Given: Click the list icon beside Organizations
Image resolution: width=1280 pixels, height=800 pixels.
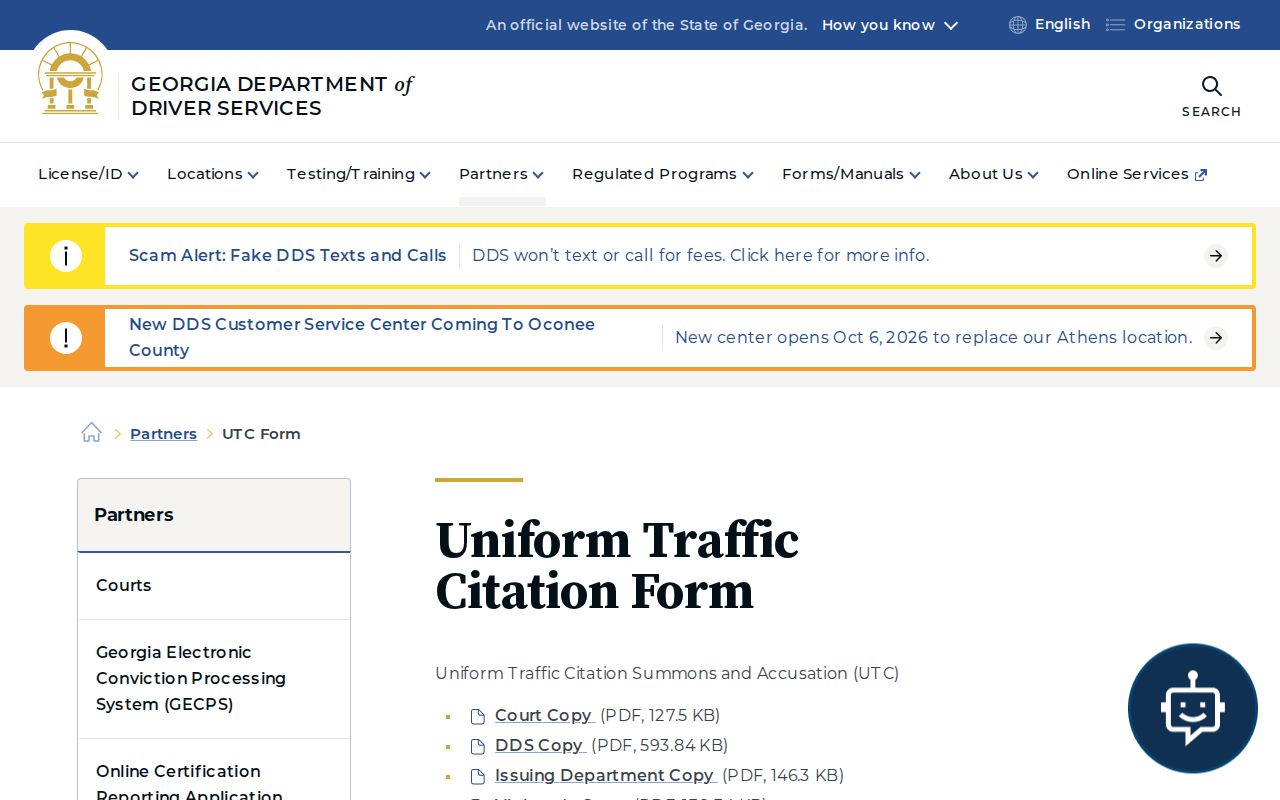Looking at the screenshot, I should pyautogui.click(x=1115, y=25).
